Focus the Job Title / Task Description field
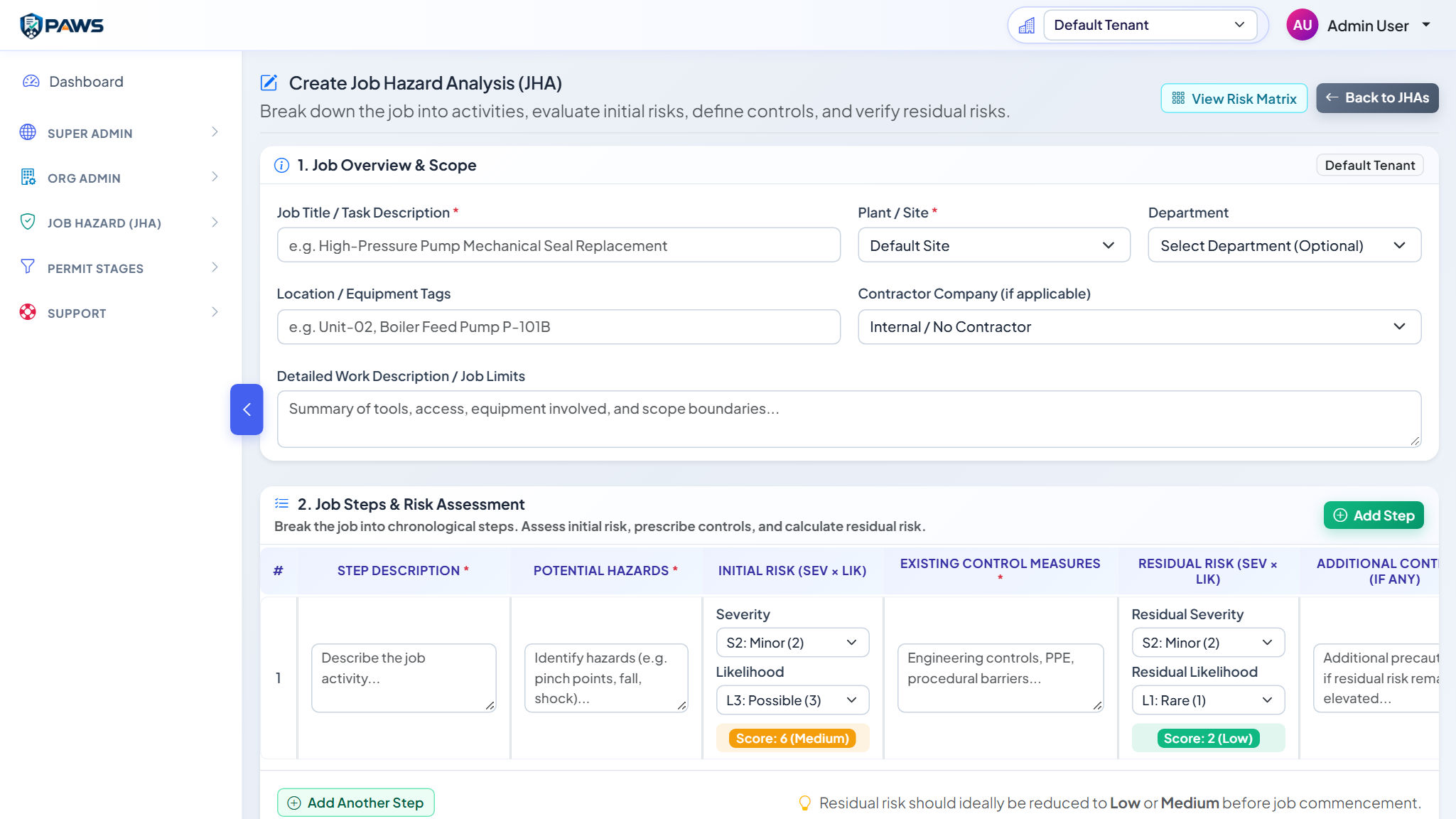Viewport: 1456px width, 819px height. 559,245
